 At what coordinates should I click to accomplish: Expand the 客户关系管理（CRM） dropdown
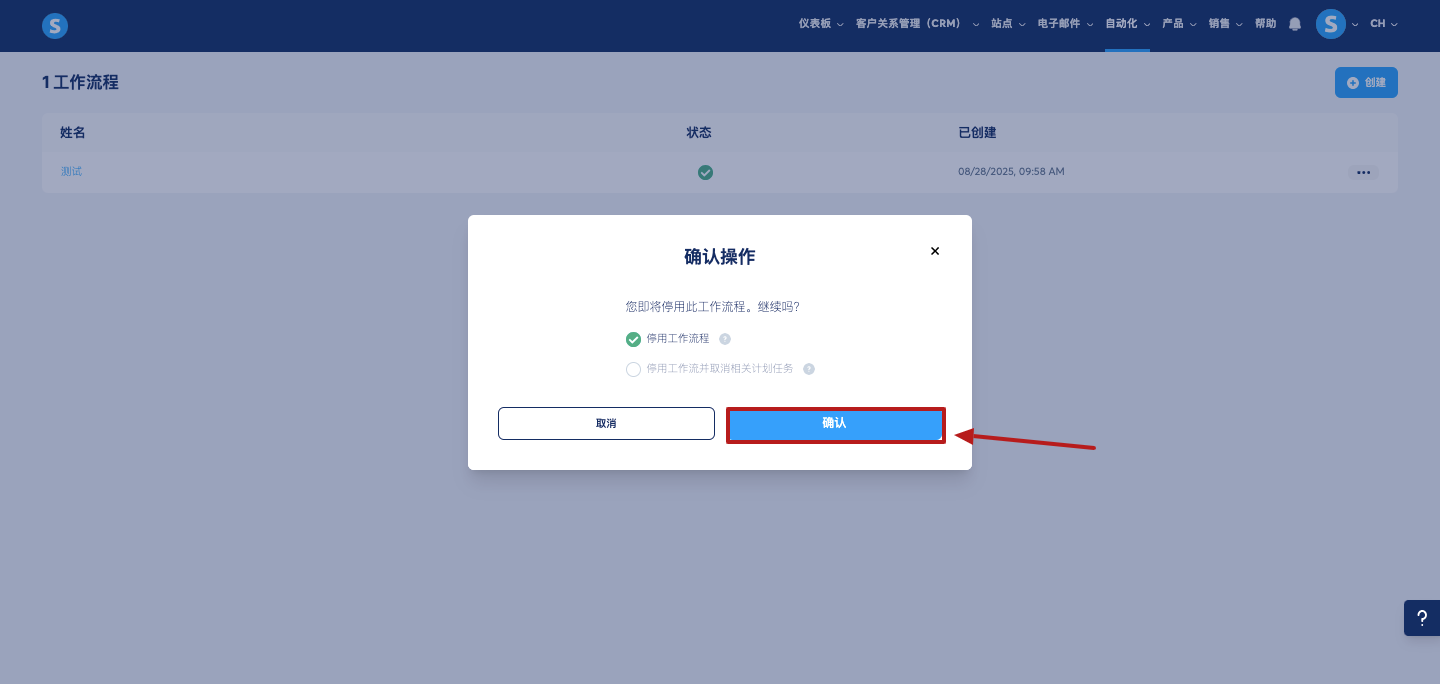(918, 24)
